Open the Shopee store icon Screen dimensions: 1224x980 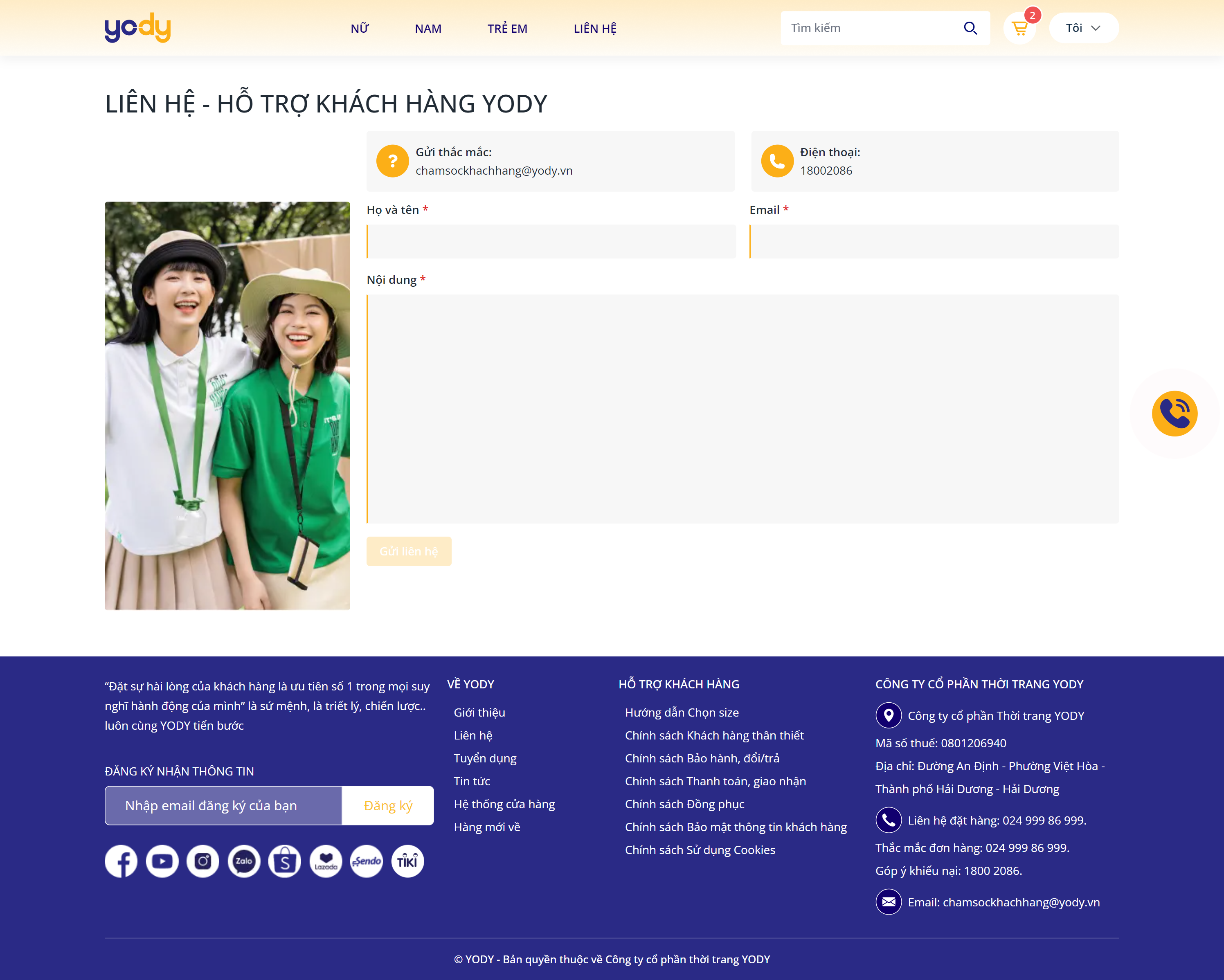(x=284, y=861)
